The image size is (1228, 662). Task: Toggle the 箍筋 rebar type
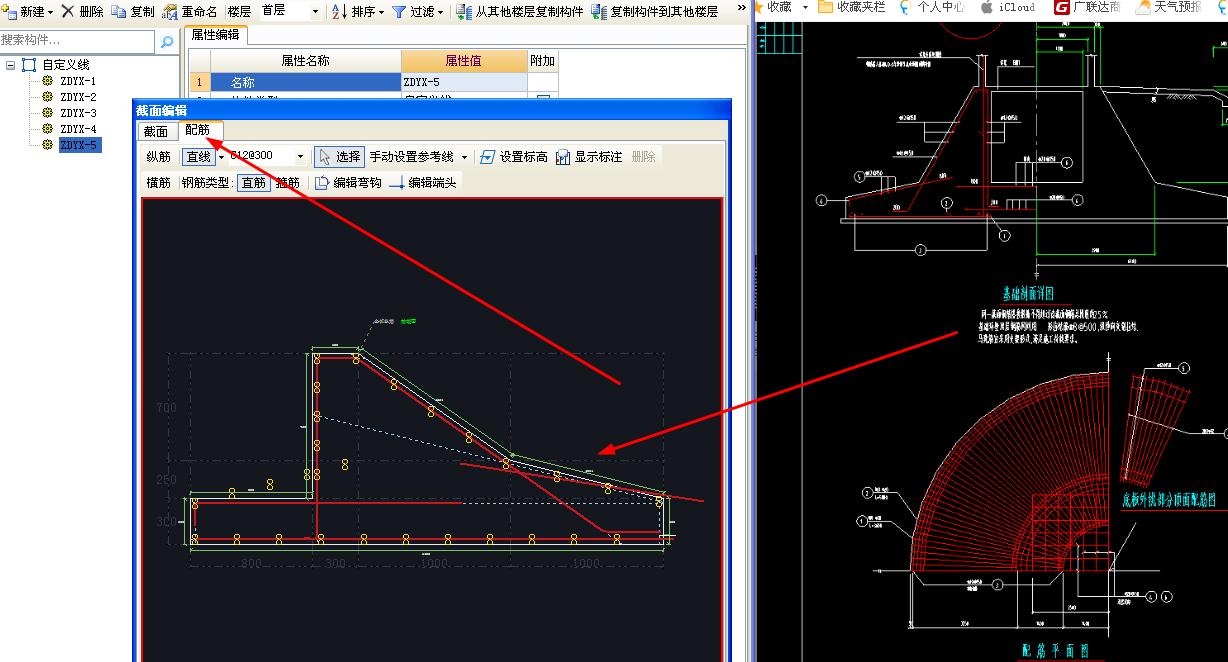(x=287, y=183)
